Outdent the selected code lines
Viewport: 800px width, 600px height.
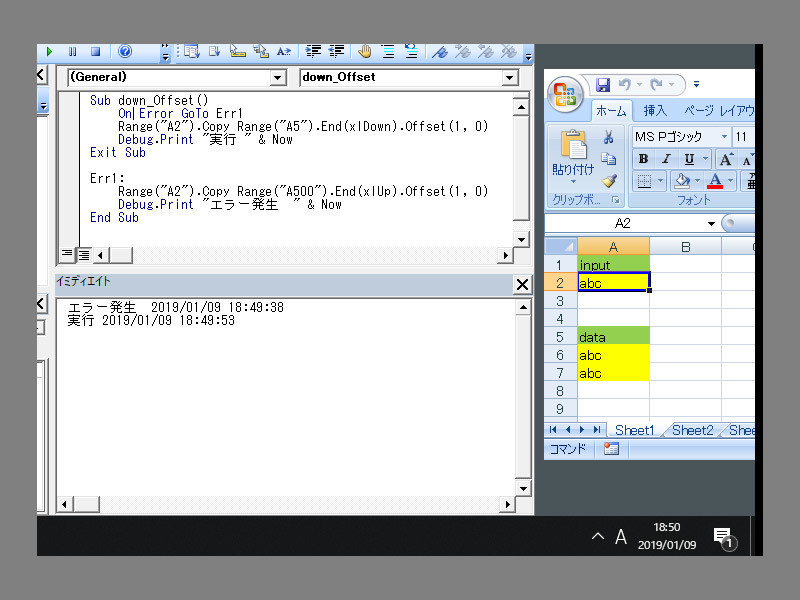coord(336,52)
